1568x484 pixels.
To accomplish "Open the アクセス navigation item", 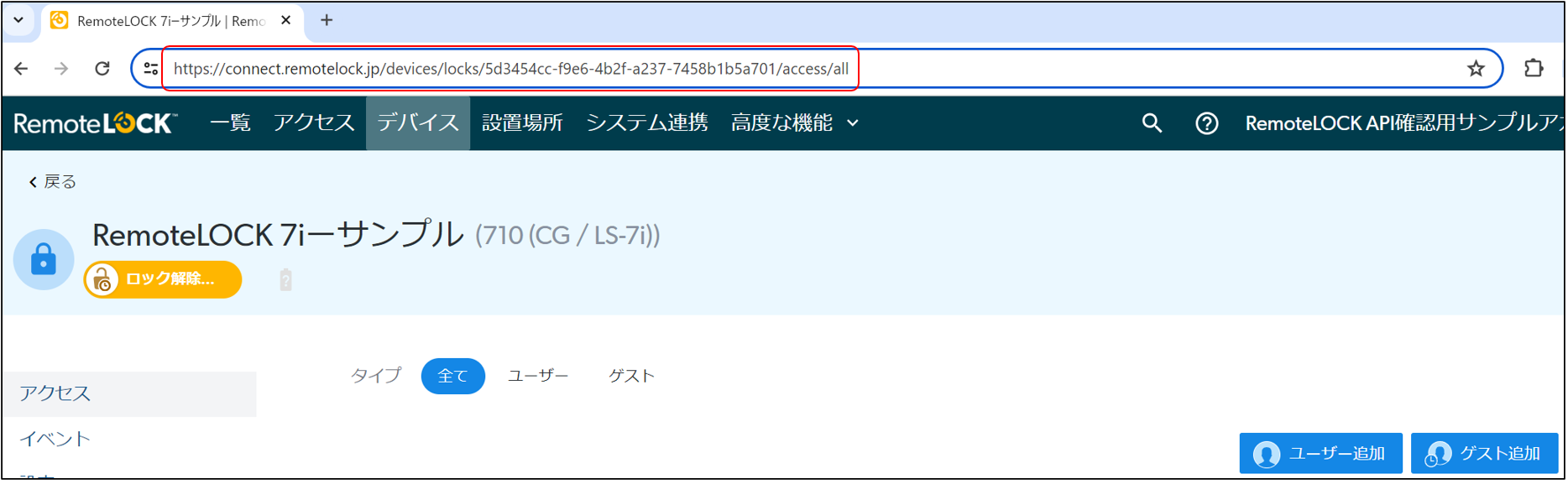I will 314,123.
